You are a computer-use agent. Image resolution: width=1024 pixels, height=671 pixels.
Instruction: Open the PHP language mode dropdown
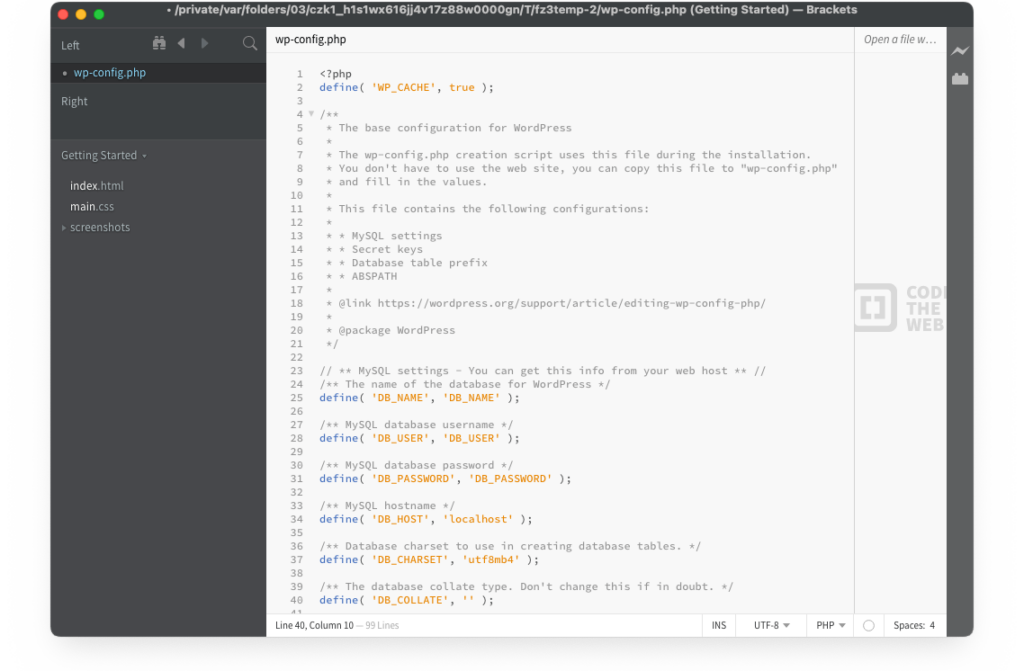pyautogui.click(x=830, y=626)
